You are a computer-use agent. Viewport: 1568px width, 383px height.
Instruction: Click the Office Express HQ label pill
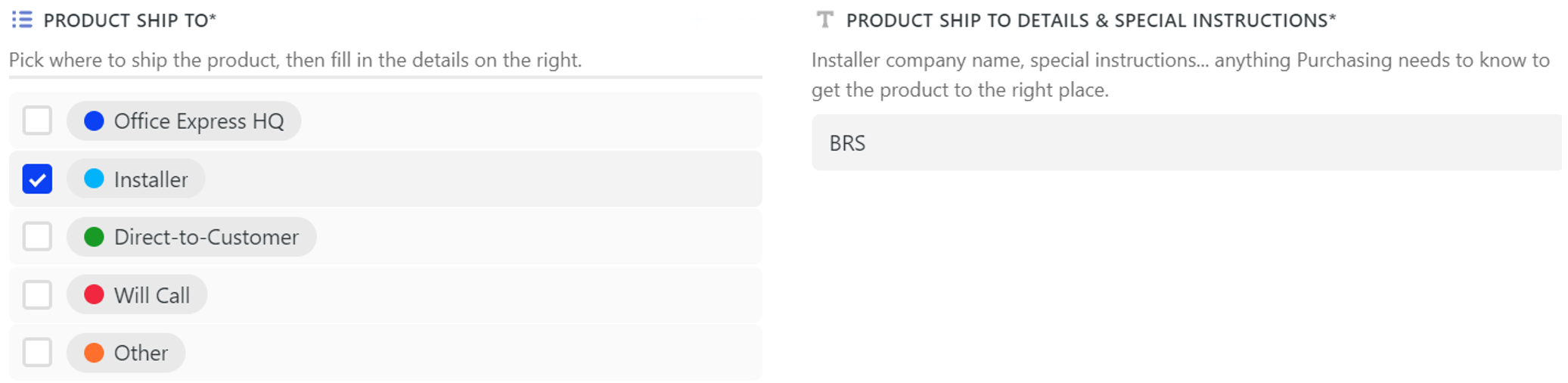coord(184,121)
